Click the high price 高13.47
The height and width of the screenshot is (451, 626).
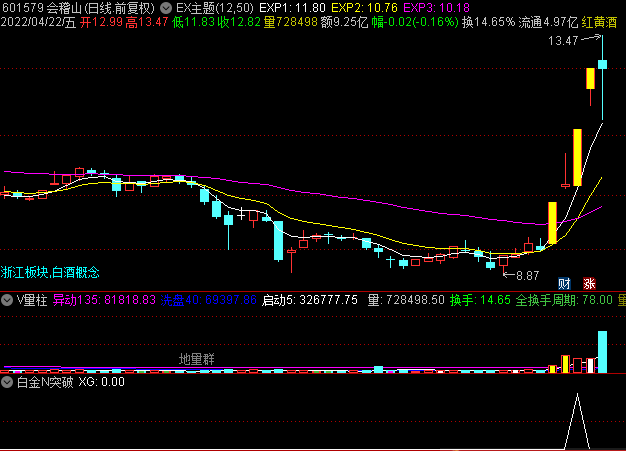(147, 22)
